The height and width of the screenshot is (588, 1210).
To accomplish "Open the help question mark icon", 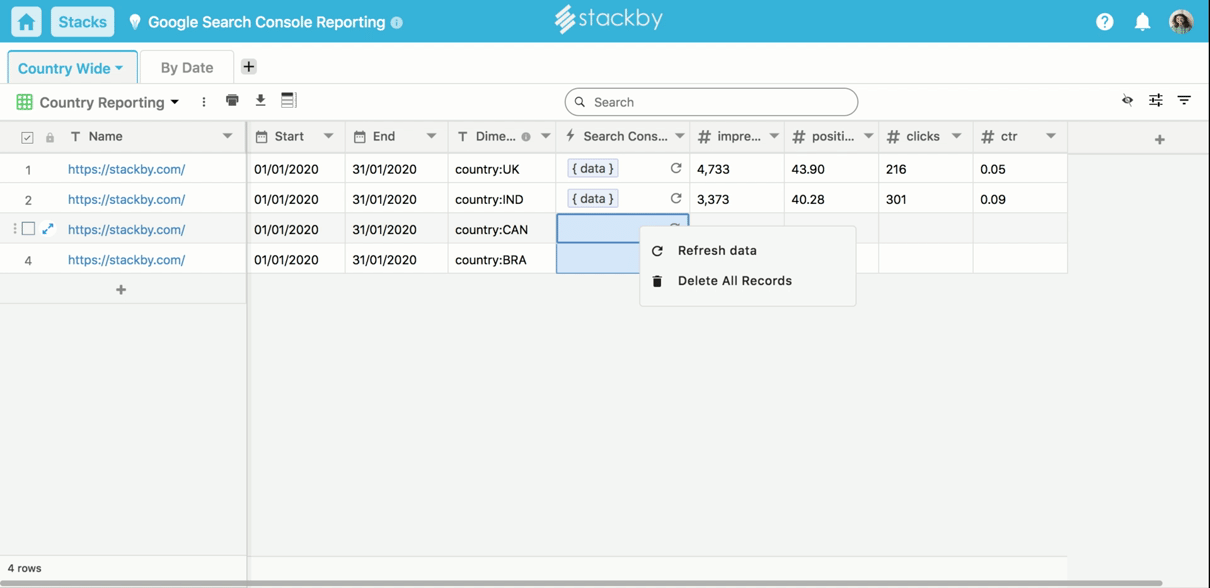I will pos(1104,22).
